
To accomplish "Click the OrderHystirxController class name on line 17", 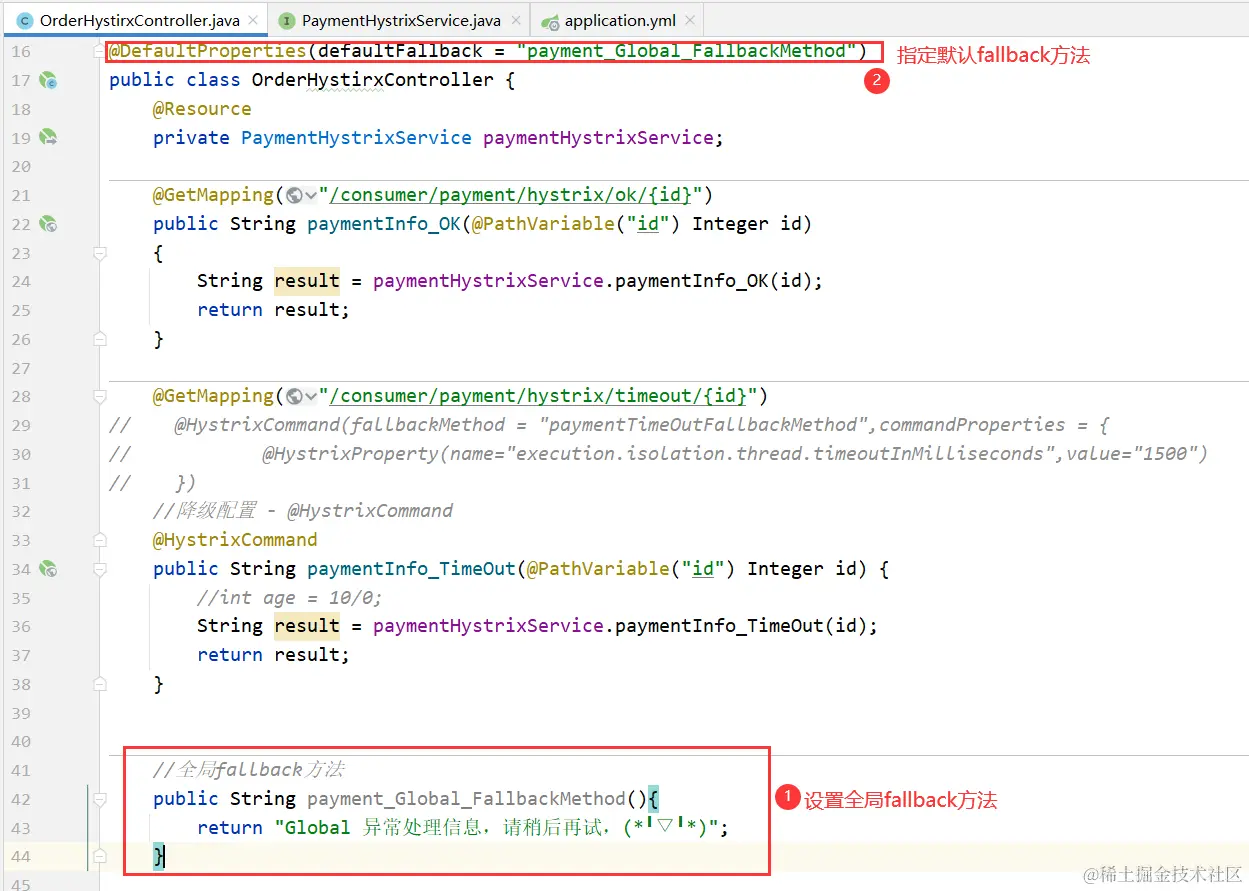I will click(373, 80).
